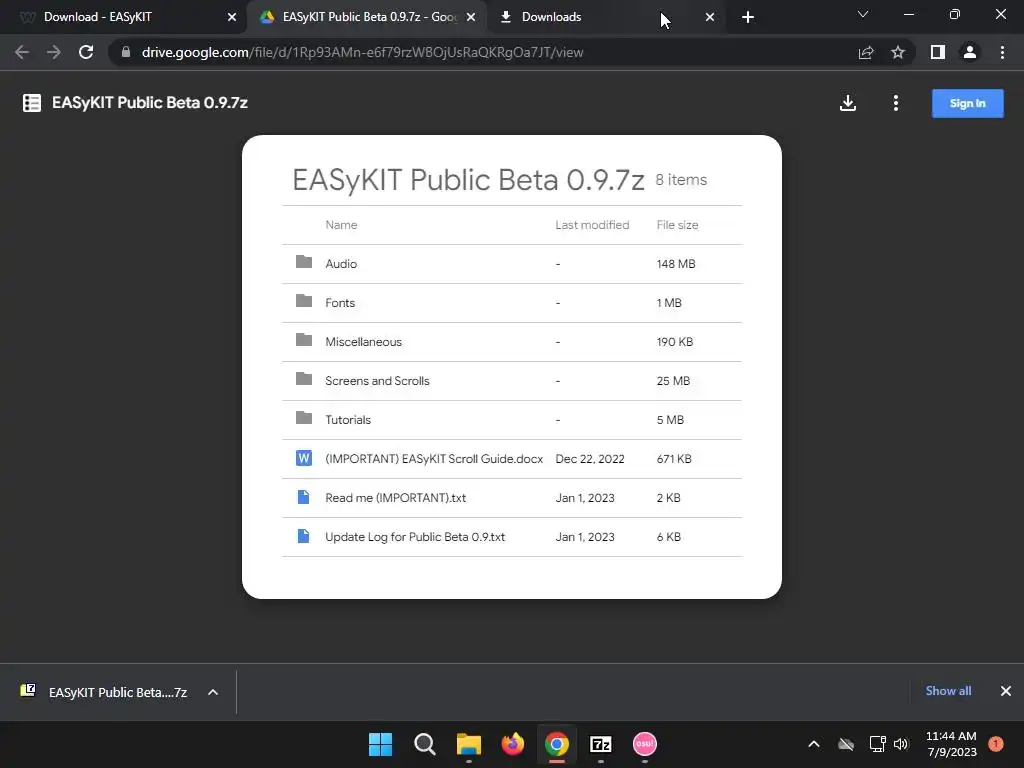Click the Audio folder icon
The height and width of the screenshot is (768, 1024).
coord(304,262)
